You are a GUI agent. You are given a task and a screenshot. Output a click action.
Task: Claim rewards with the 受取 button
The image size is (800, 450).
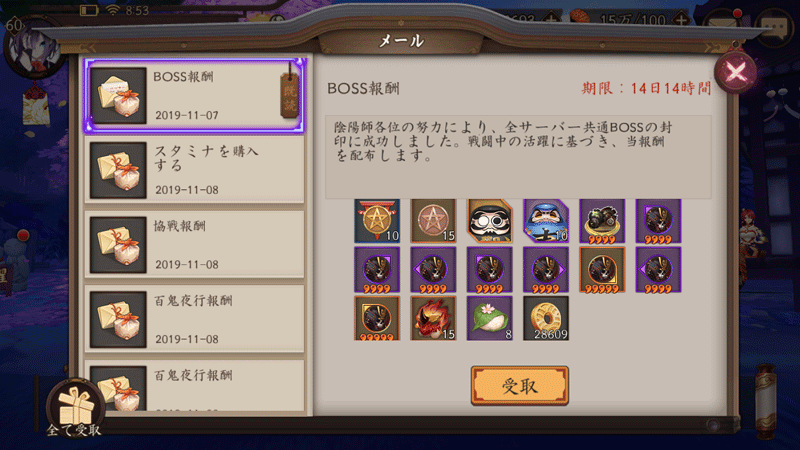click(x=519, y=386)
